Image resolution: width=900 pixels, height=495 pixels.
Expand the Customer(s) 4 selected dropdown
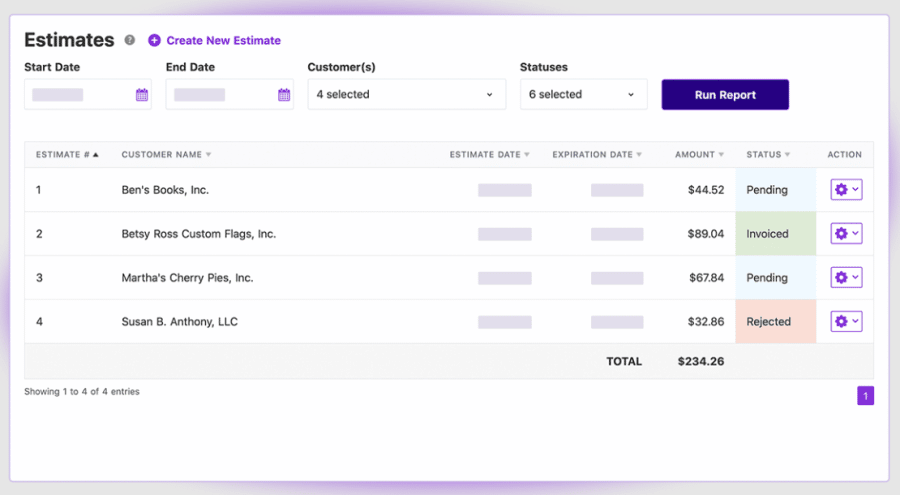406,94
